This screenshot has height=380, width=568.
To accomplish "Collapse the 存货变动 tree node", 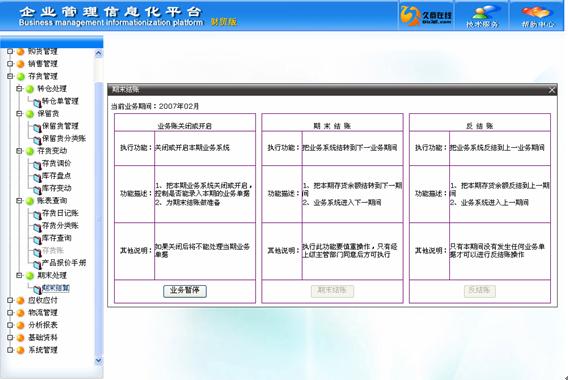I will (20, 151).
